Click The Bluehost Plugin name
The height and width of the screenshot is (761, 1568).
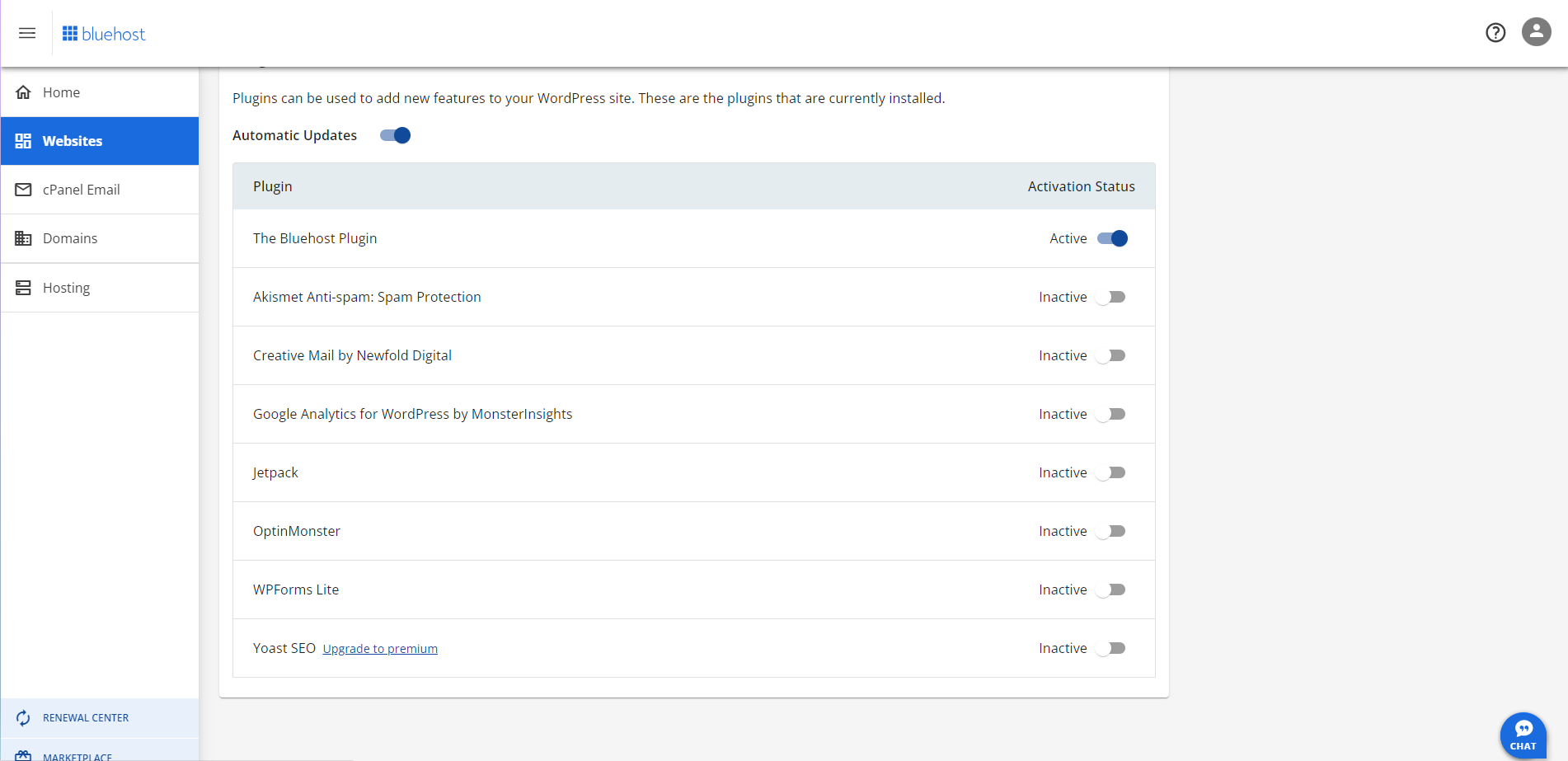tap(315, 238)
